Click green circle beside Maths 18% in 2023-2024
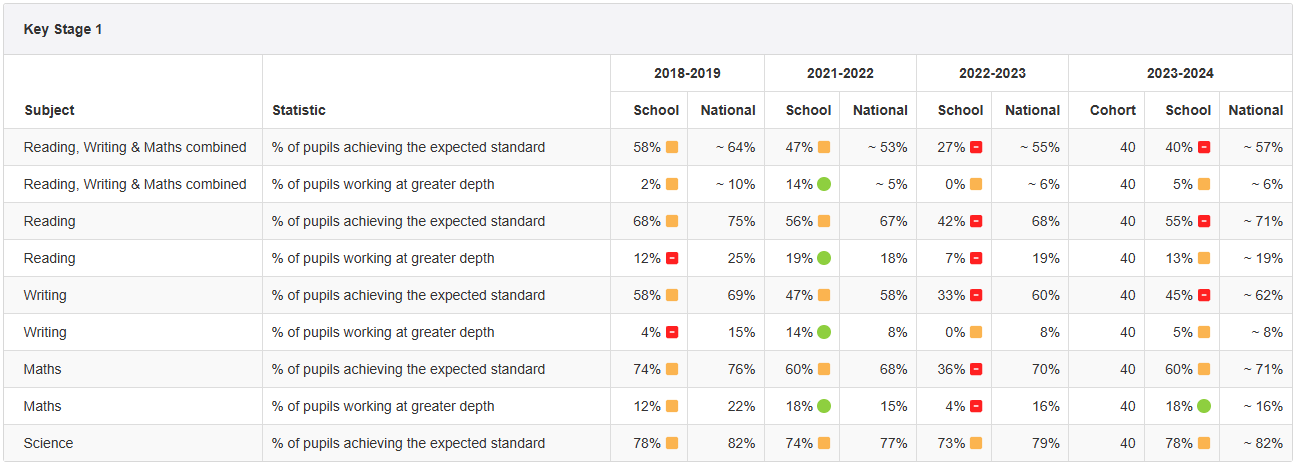 pyautogui.click(x=1204, y=406)
